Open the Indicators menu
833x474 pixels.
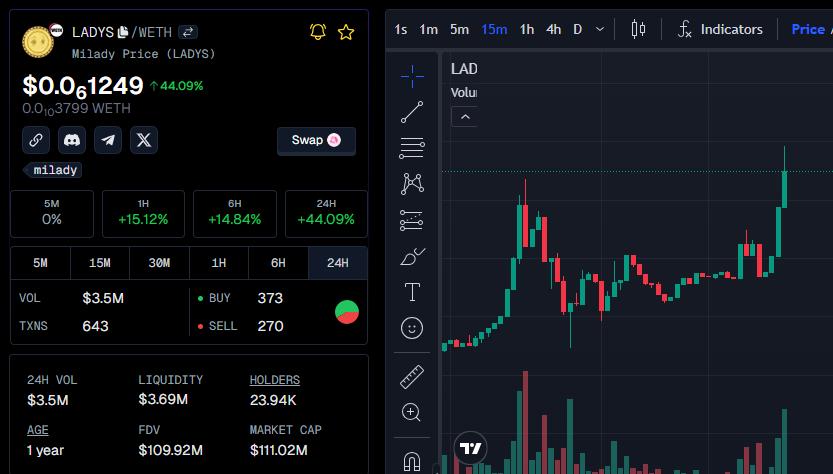click(720, 29)
